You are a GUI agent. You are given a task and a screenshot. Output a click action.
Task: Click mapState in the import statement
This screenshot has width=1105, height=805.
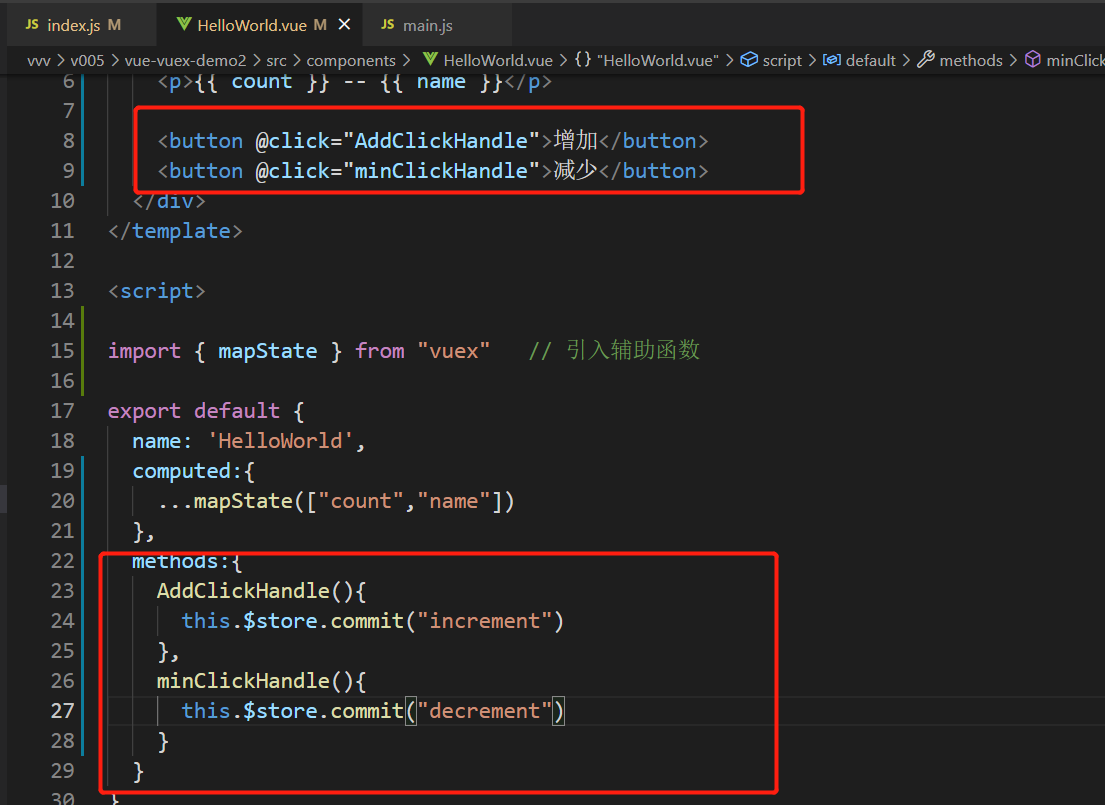(x=268, y=351)
